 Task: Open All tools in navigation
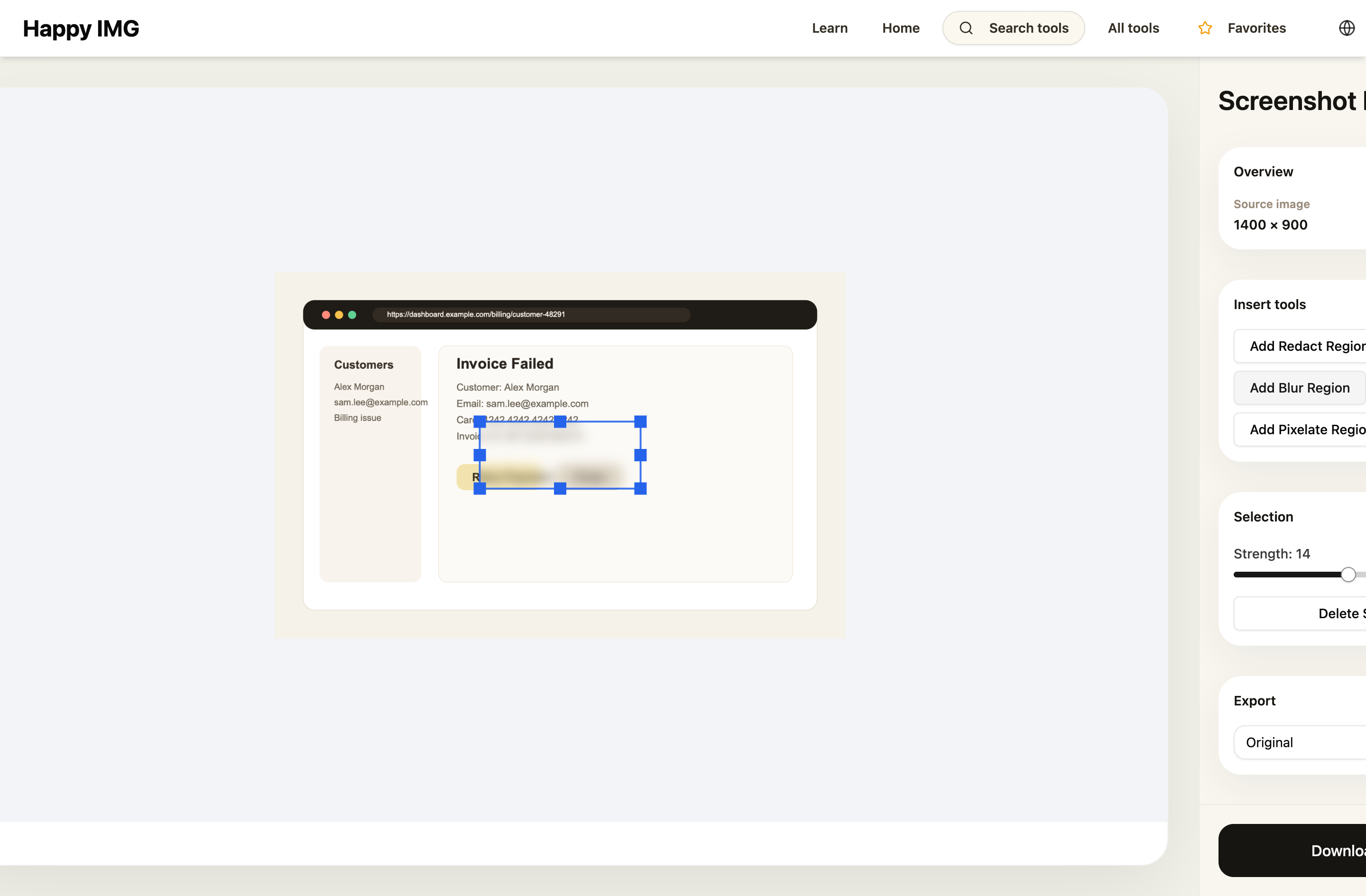pos(1133,28)
